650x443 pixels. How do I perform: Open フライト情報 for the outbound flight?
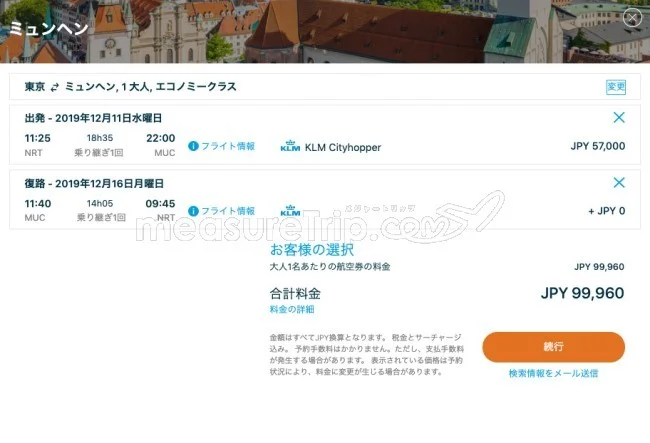click(228, 146)
